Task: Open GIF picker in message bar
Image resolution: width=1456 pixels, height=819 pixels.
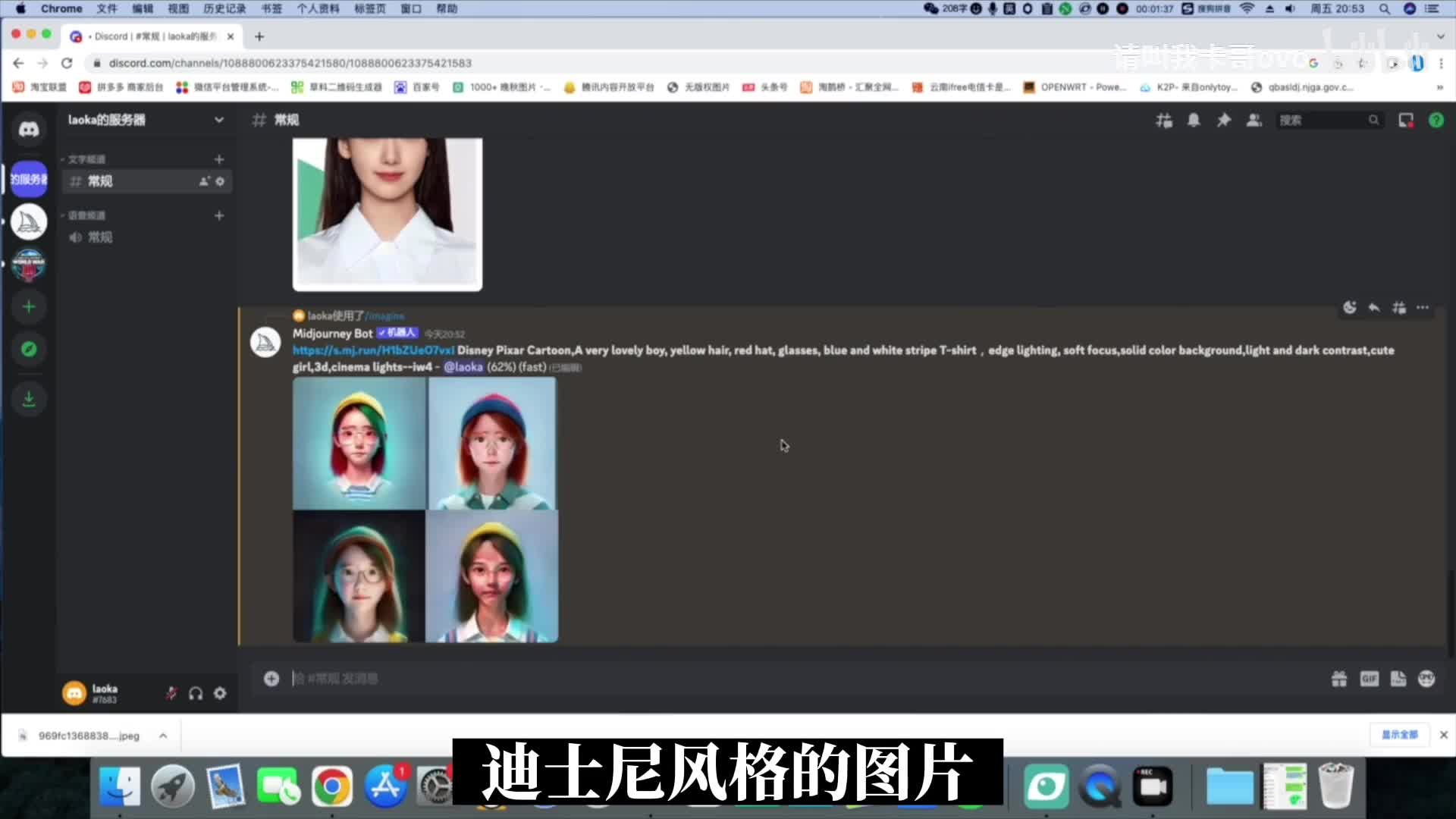Action: 1369,679
